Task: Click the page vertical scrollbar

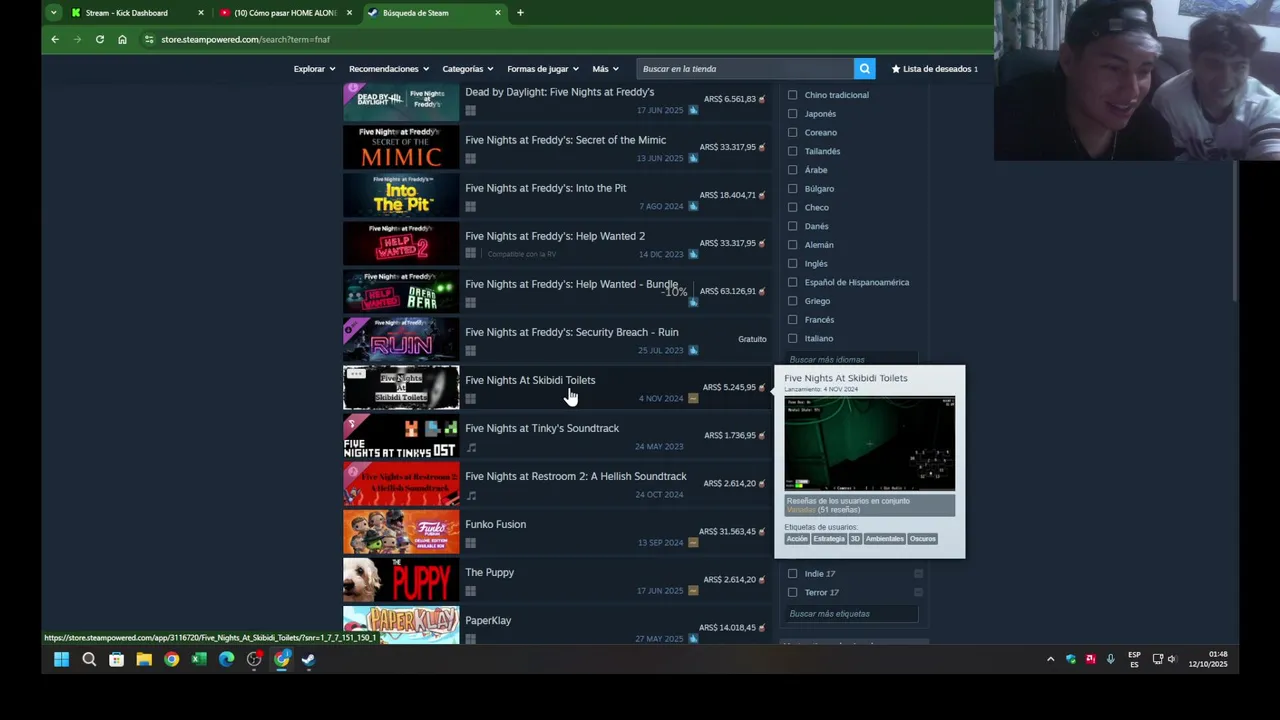Action: pos(1235,230)
